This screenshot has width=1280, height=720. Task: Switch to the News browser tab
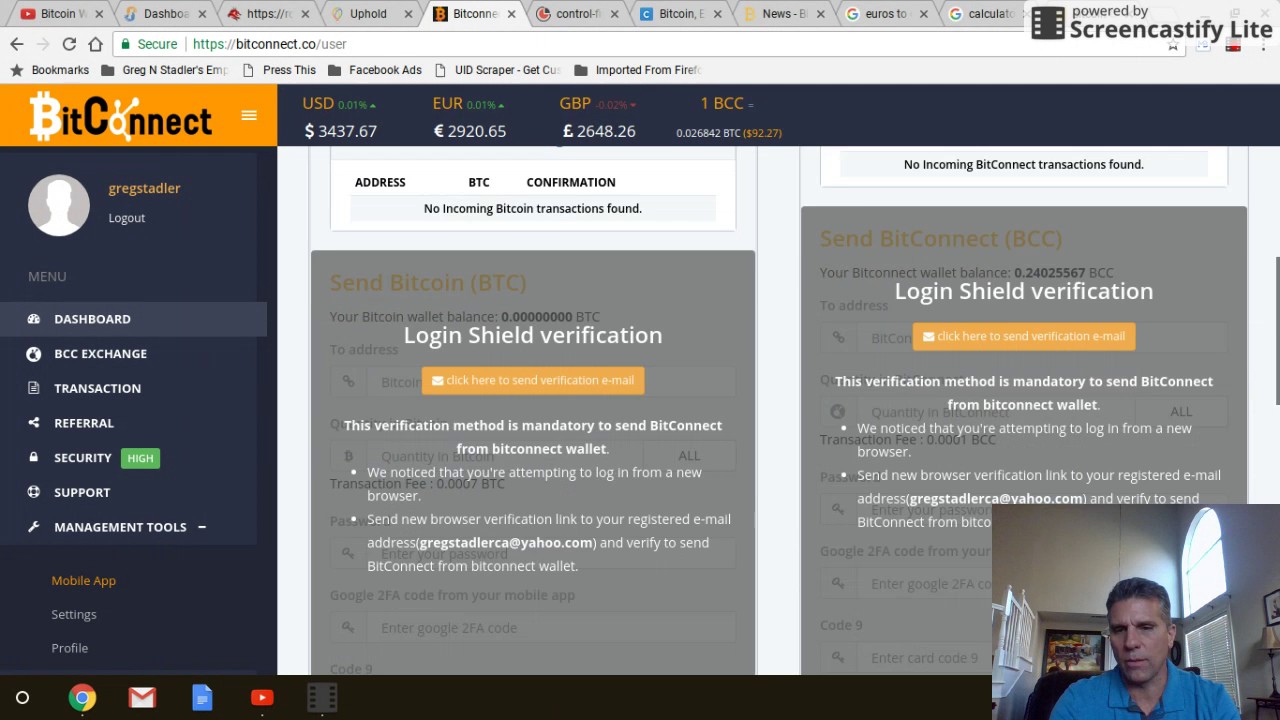click(783, 14)
